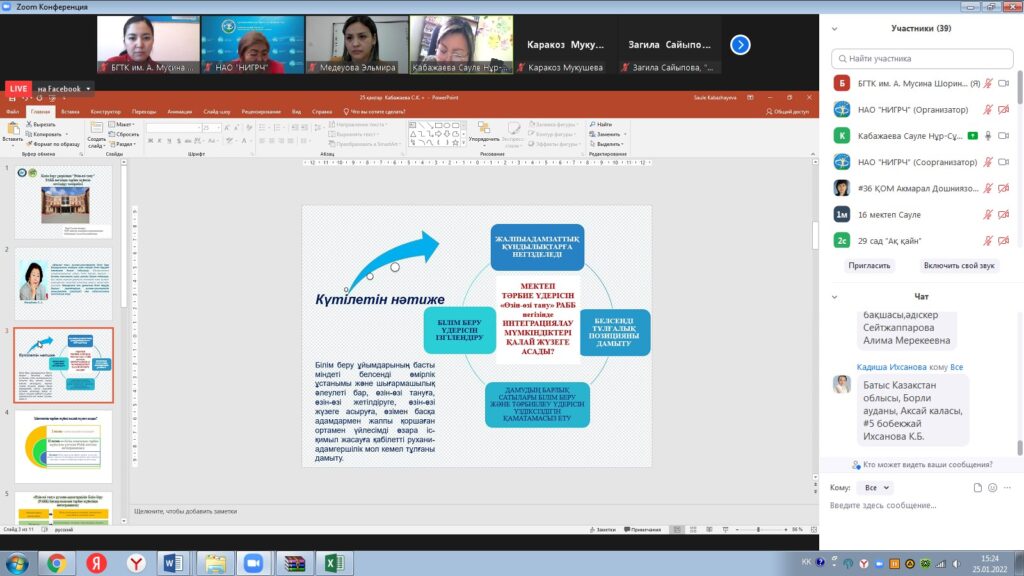Open the Файл tab in PowerPoint
This screenshot has height=576, width=1024.
tap(12, 112)
